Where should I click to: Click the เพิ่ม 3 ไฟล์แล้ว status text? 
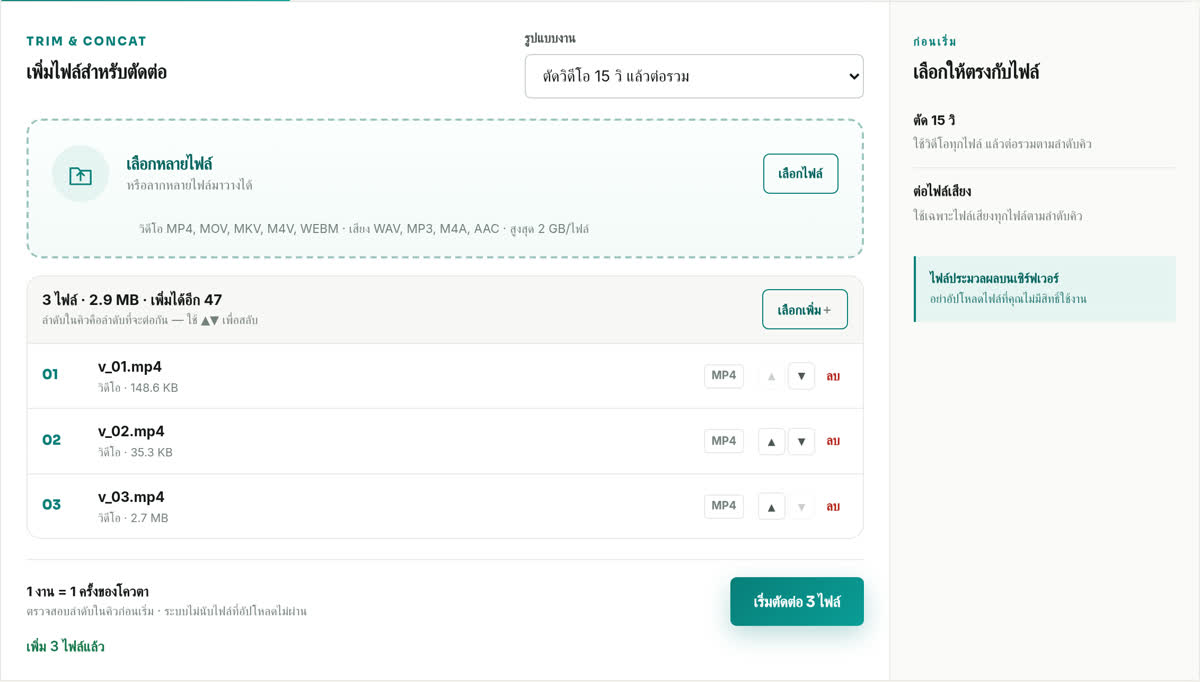pos(65,647)
